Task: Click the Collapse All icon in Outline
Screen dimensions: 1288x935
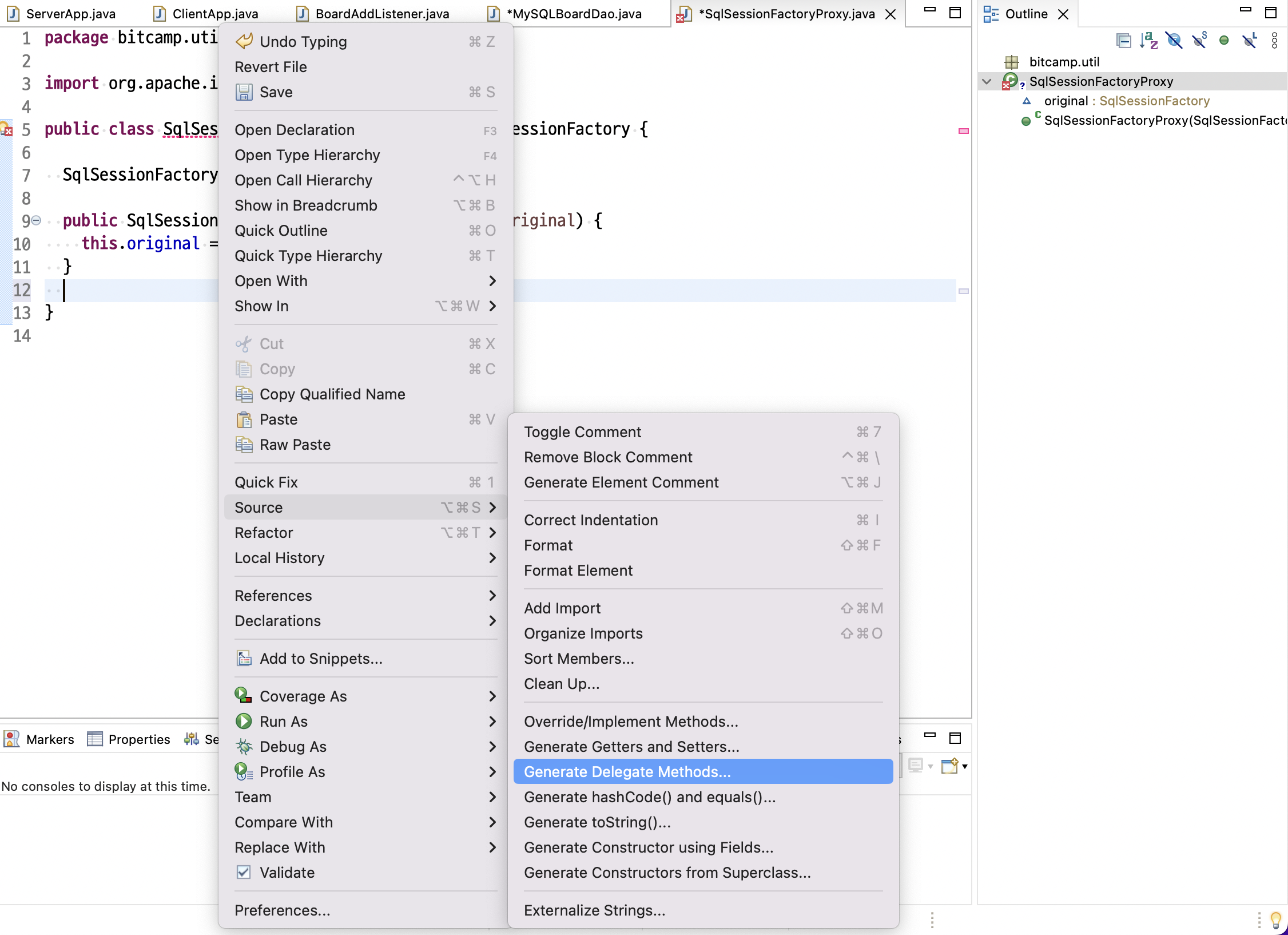Action: click(x=1123, y=41)
